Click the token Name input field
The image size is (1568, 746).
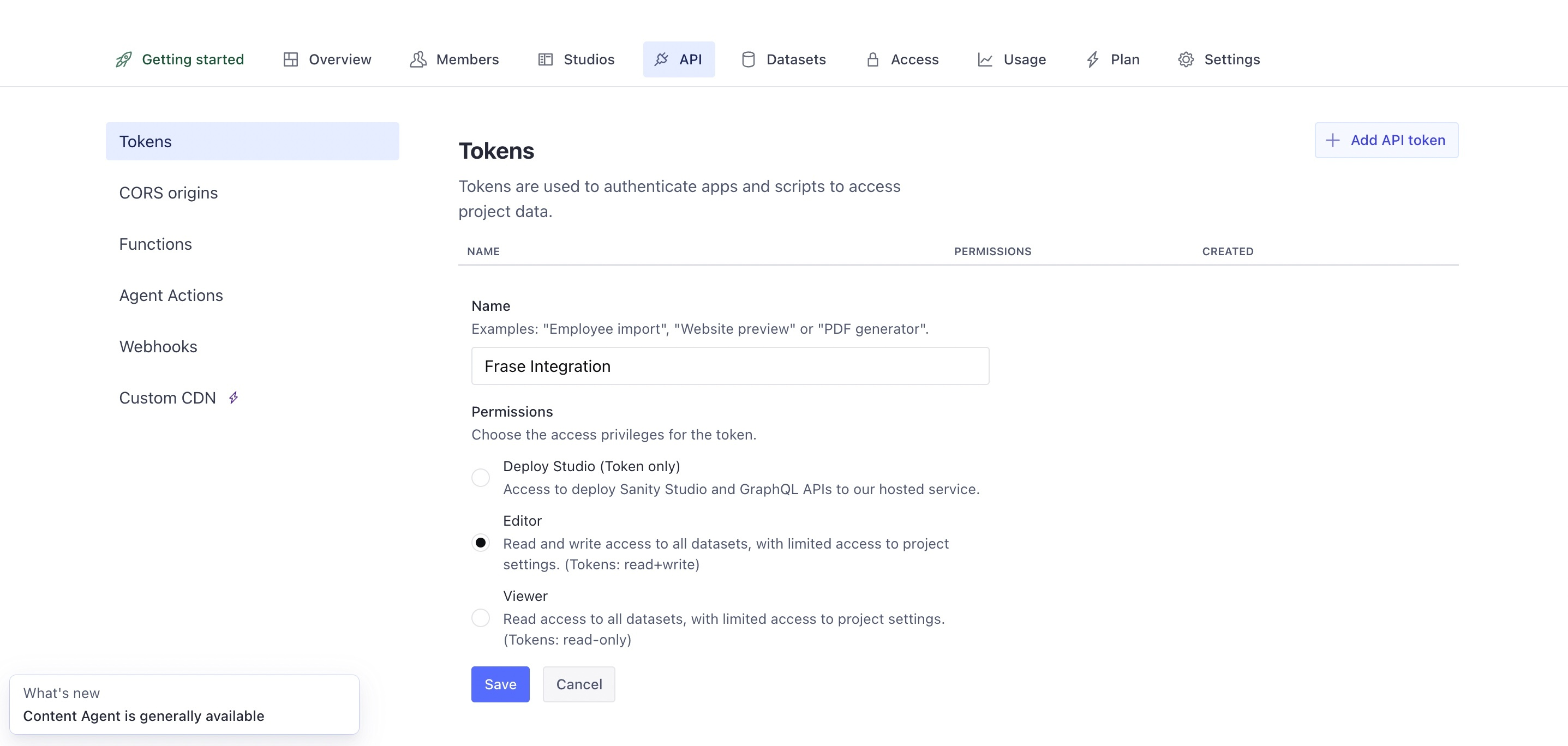(x=729, y=366)
